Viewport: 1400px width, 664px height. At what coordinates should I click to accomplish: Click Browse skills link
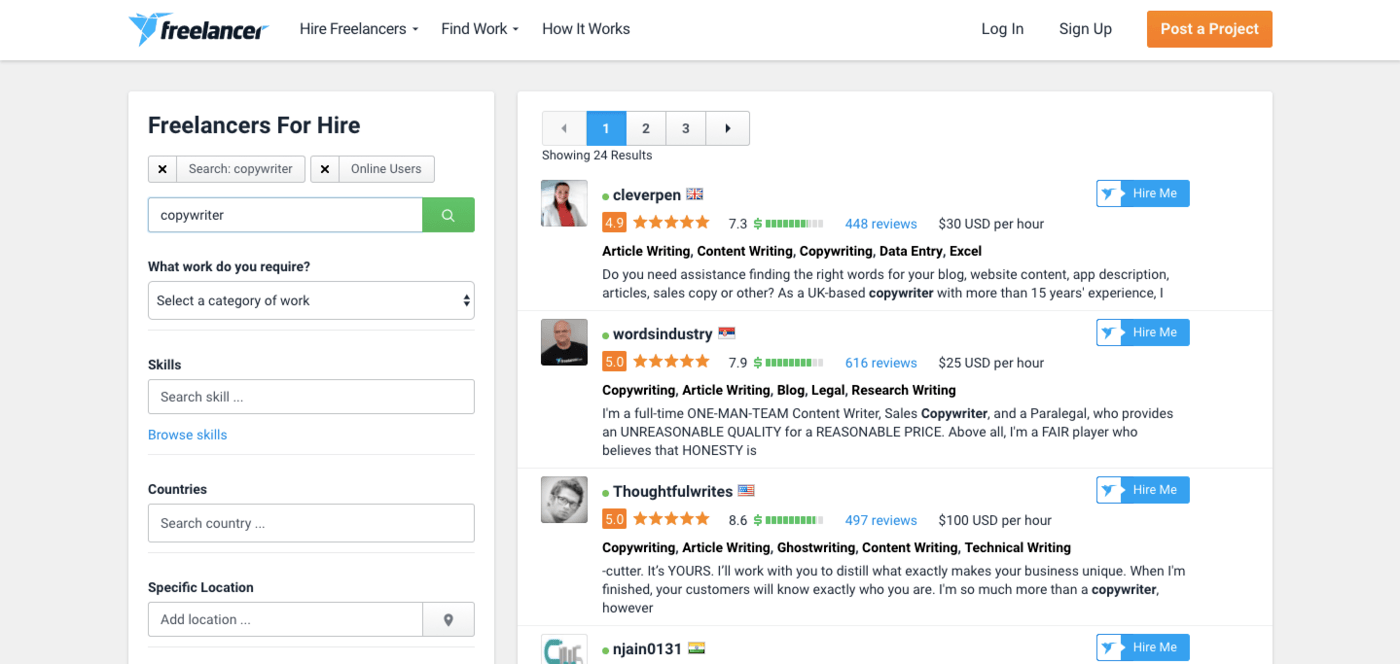click(187, 435)
